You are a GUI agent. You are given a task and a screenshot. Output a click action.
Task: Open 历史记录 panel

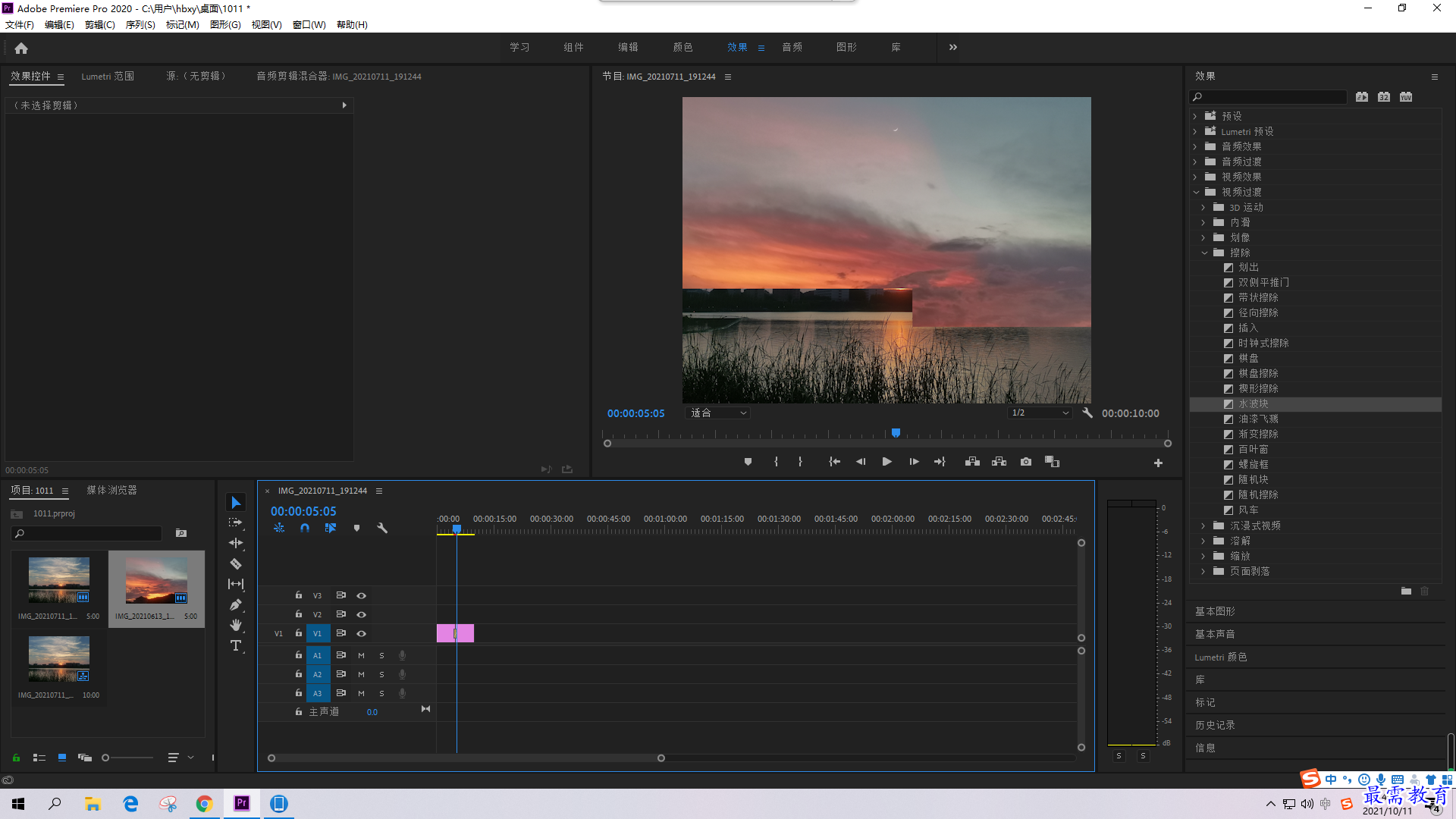click(1215, 725)
